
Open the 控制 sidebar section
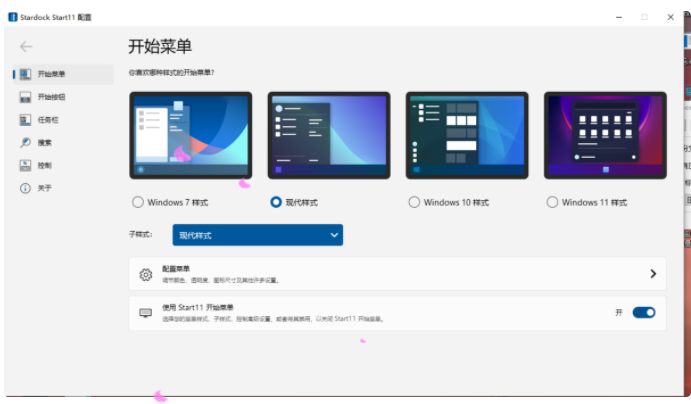(63, 166)
